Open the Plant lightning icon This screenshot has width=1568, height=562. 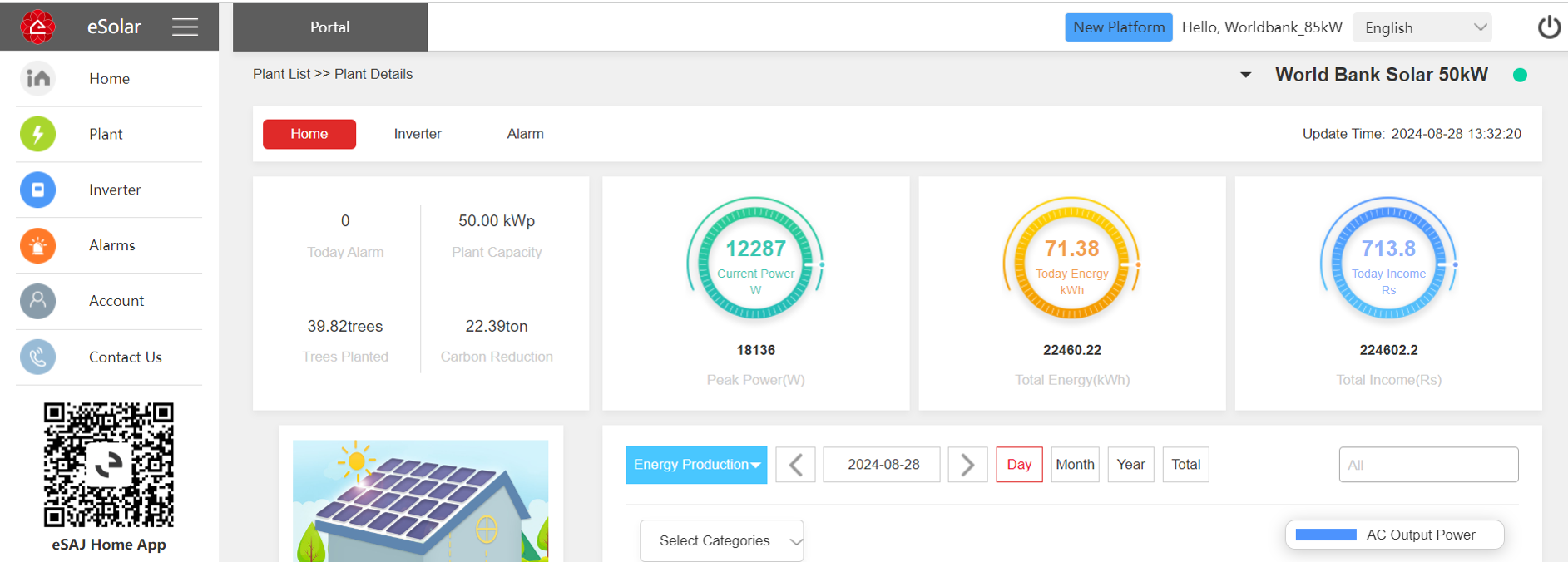[x=37, y=134]
